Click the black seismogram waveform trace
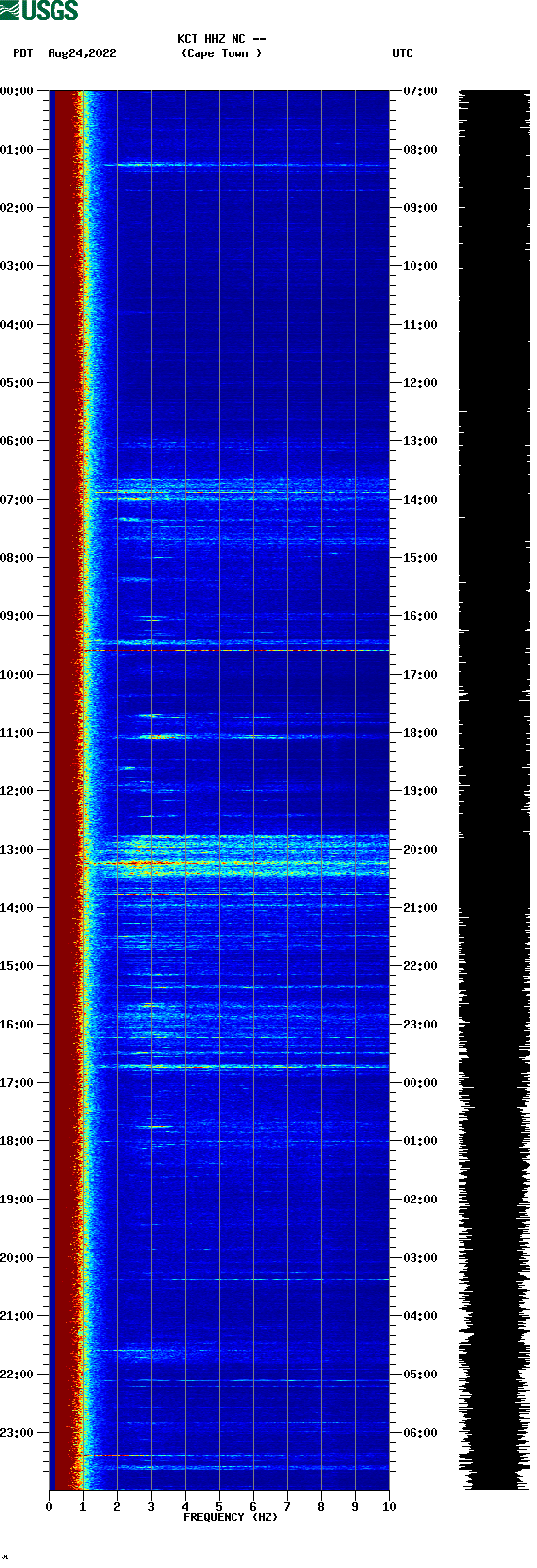Image resolution: width=537 pixels, height=1568 pixels. tap(494, 790)
